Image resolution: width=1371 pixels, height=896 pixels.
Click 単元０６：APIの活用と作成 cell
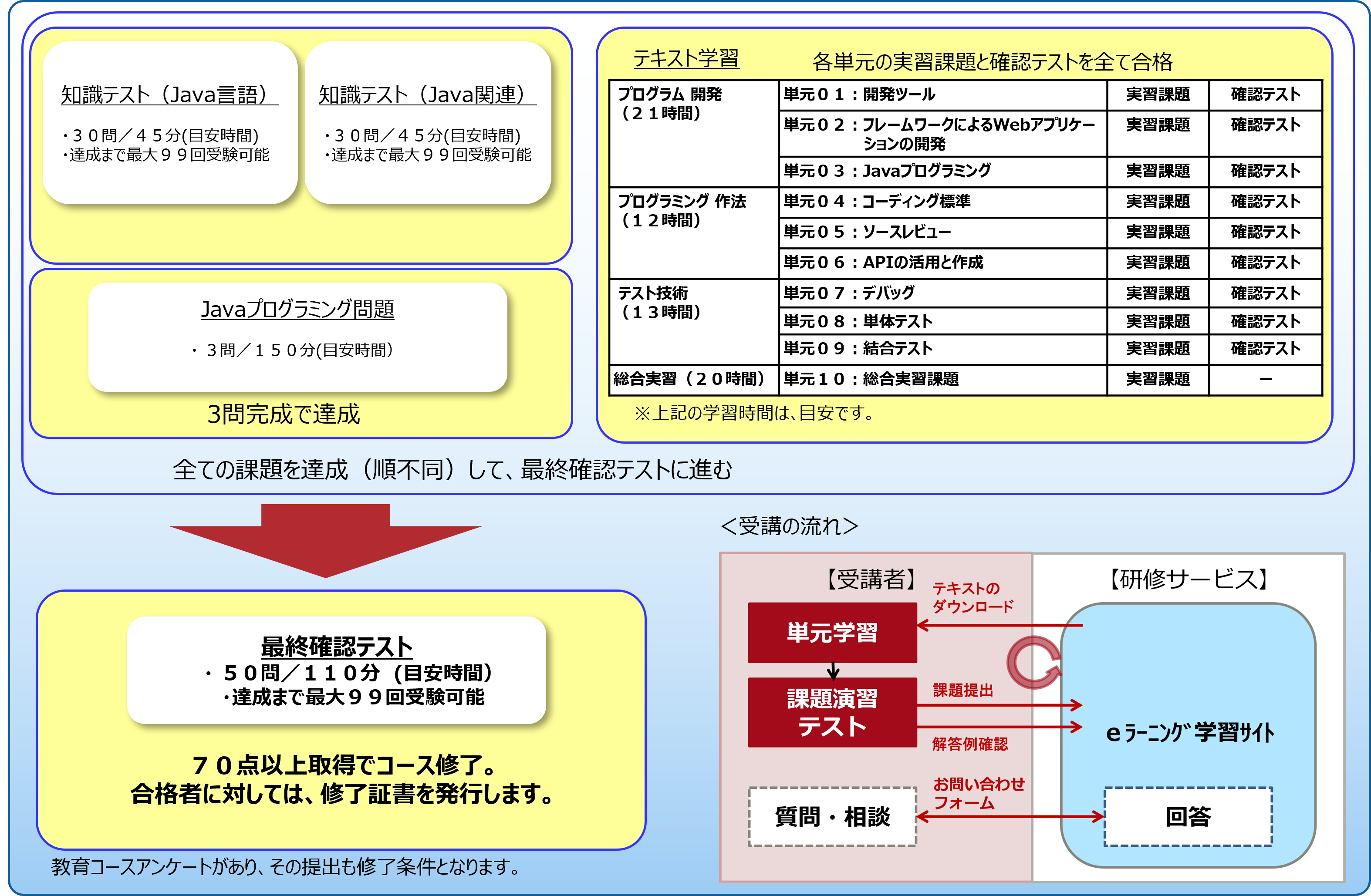point(942,263)
